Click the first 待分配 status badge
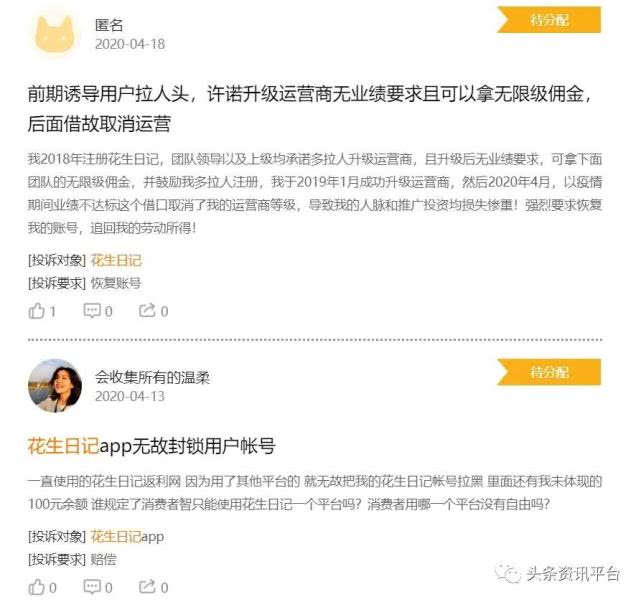Image resolution: width=641 pixels, height=602 pixels. click(x=549, y=20)
